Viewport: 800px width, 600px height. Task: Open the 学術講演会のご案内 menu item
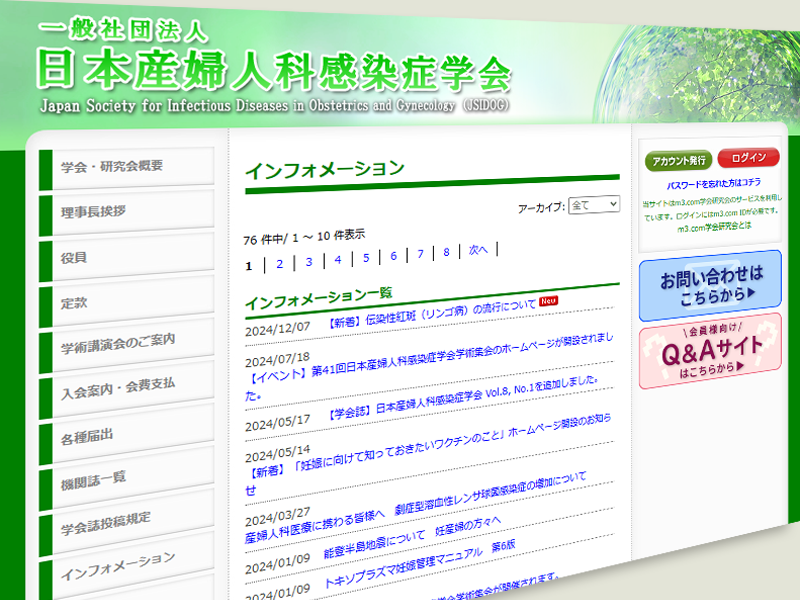tap(118, 342)
